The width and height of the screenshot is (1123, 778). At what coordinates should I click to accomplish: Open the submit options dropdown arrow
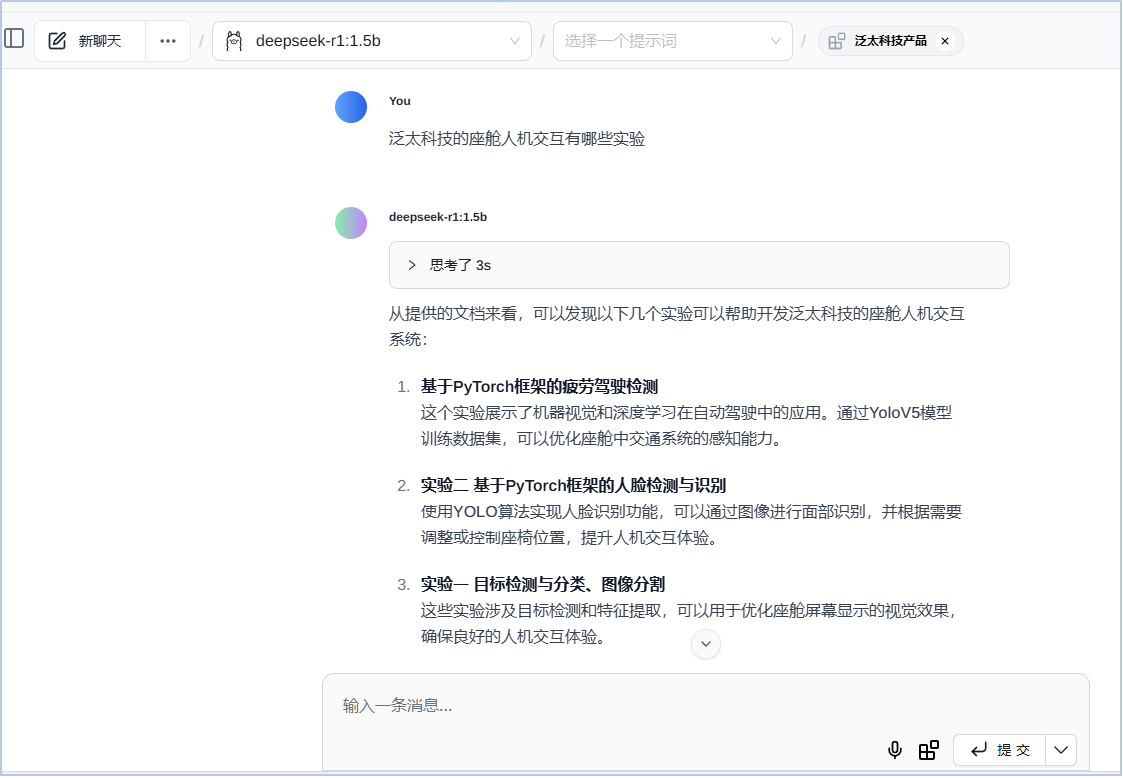[1061, 750]
